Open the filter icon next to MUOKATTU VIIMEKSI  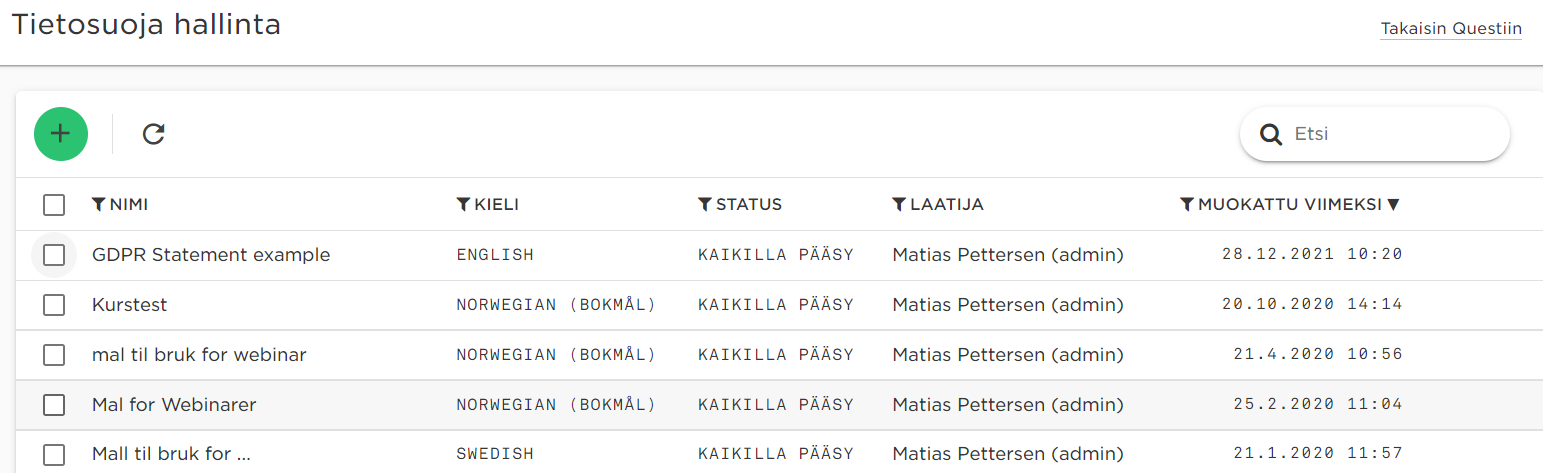pos(1187,204)
